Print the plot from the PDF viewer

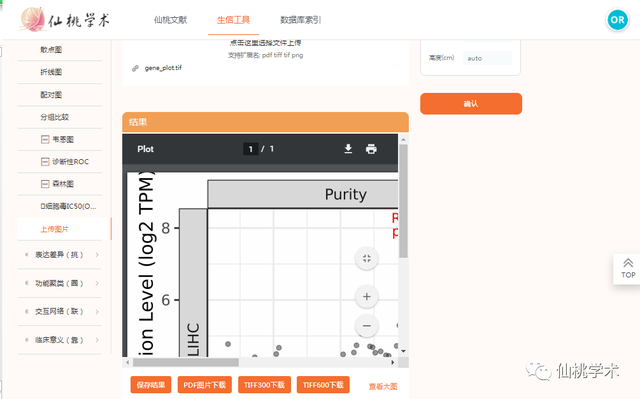click(371, 149)
